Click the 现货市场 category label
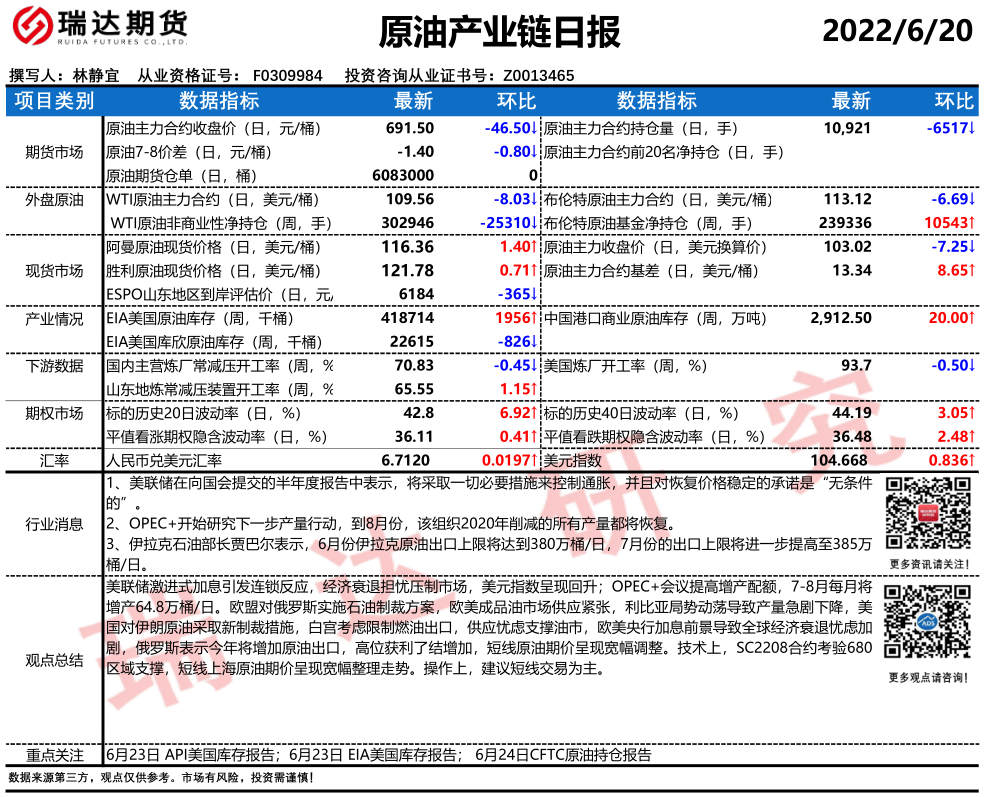 (55, 270)
